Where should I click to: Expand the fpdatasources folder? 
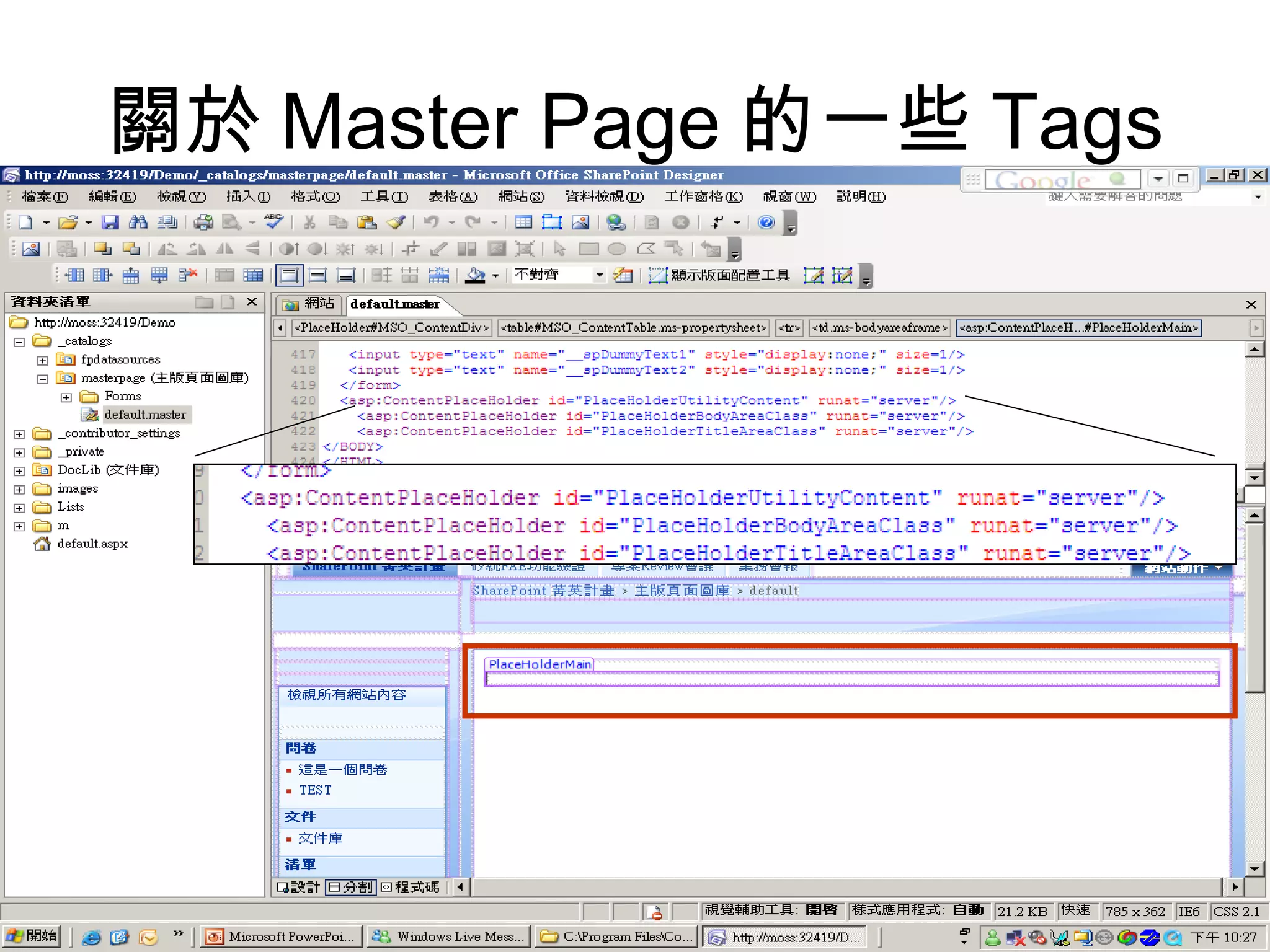(x=43, y=360)
